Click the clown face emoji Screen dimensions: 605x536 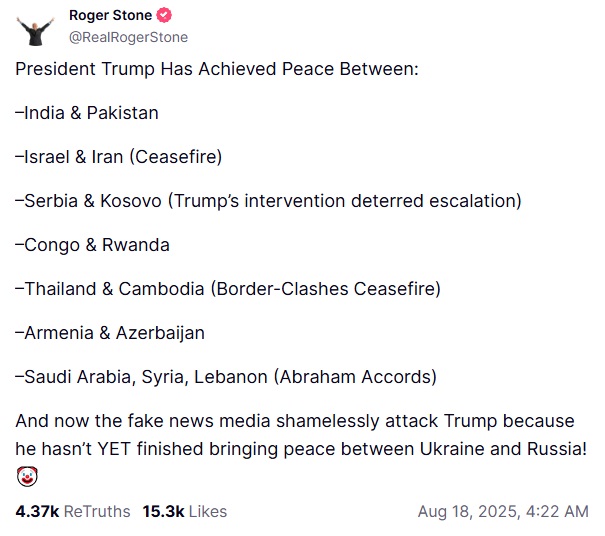click(26, 477)
